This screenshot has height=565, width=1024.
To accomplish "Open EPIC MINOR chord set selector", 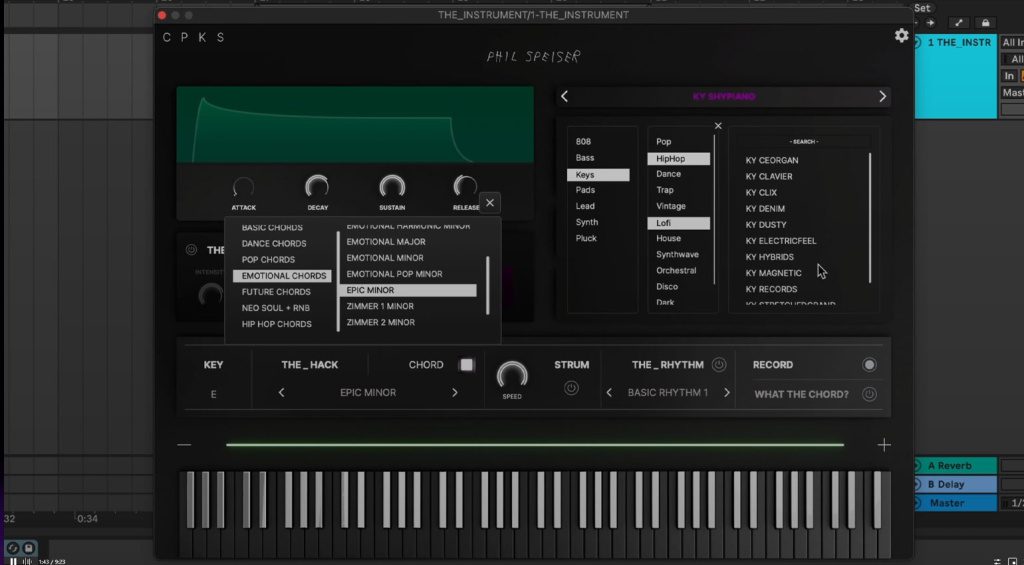I will pyautogui.click(x=368, y=393).
